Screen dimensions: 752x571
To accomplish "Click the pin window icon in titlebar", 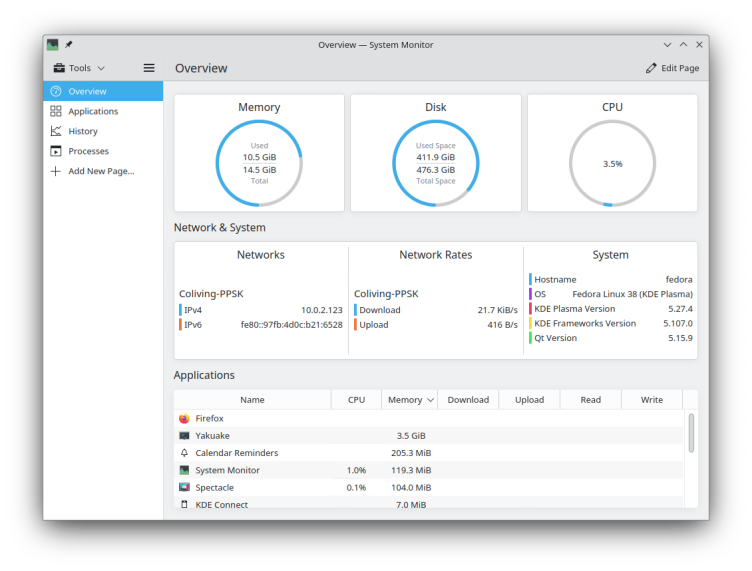I will [x=69, y=45].
